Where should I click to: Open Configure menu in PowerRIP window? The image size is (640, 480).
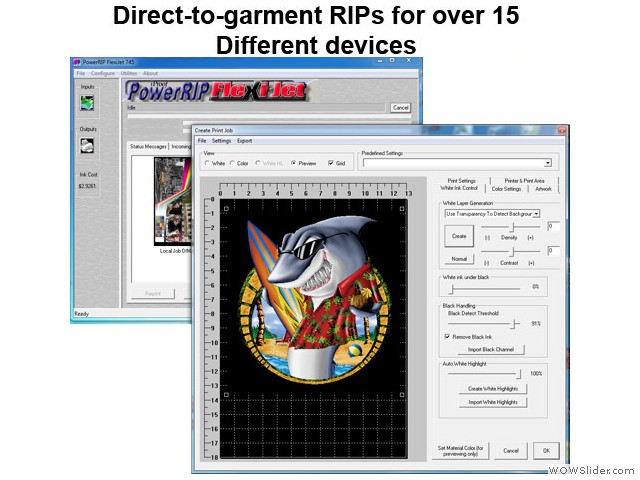pos(102,73)
